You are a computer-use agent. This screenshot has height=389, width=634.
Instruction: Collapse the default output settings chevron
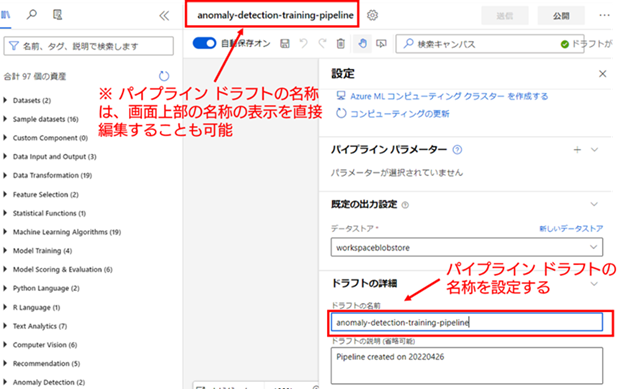click(594, 204)
